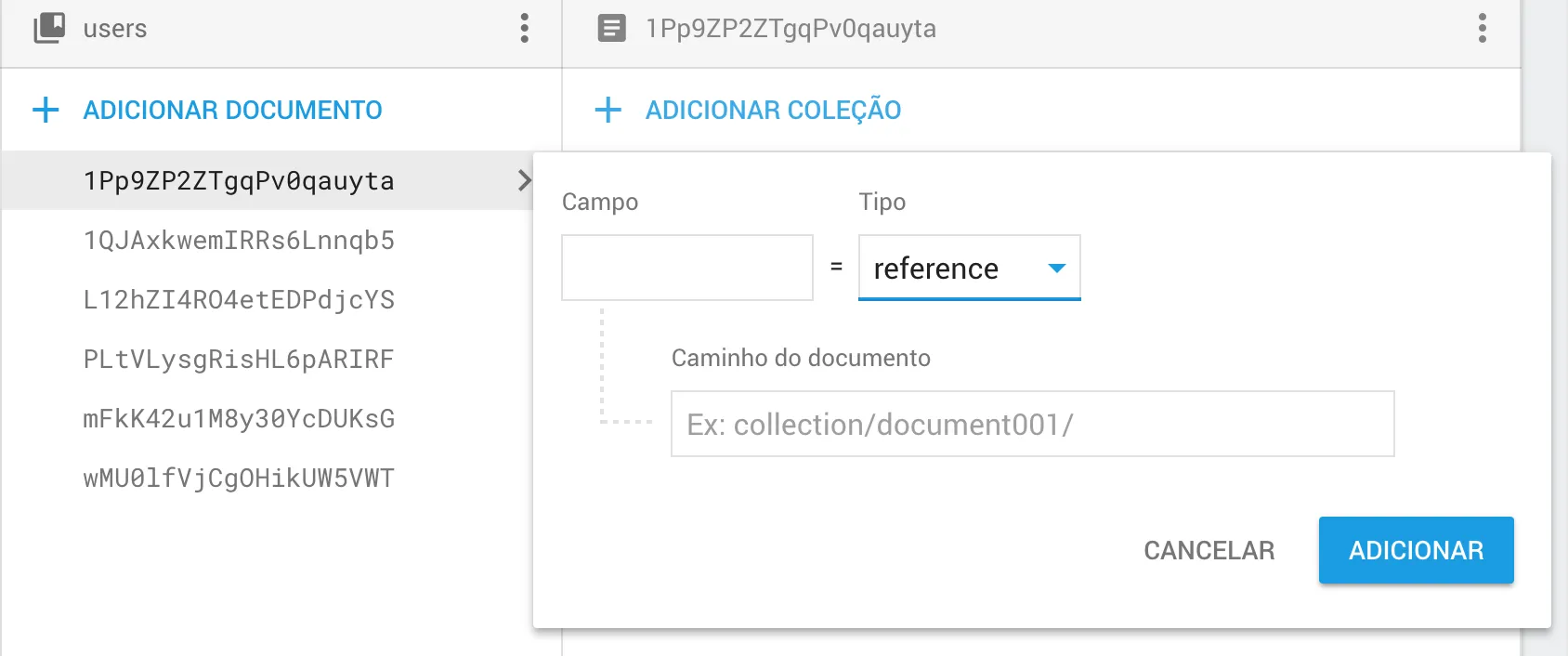Click the ADICIONAR COLEÇÃO link
This screenshot has width=1568, height=656.
click(773, 110)
